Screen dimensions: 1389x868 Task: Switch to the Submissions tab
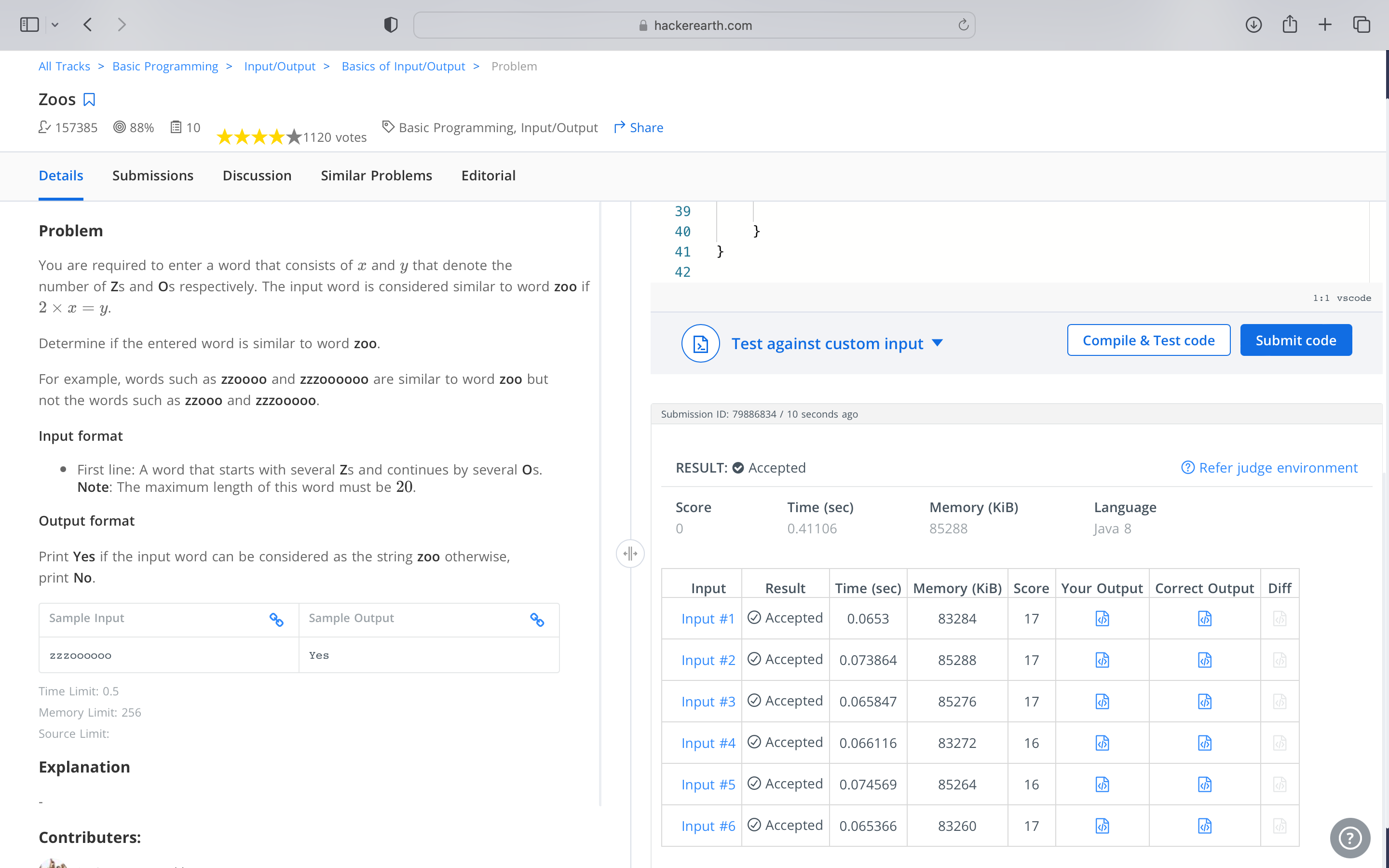153,176
